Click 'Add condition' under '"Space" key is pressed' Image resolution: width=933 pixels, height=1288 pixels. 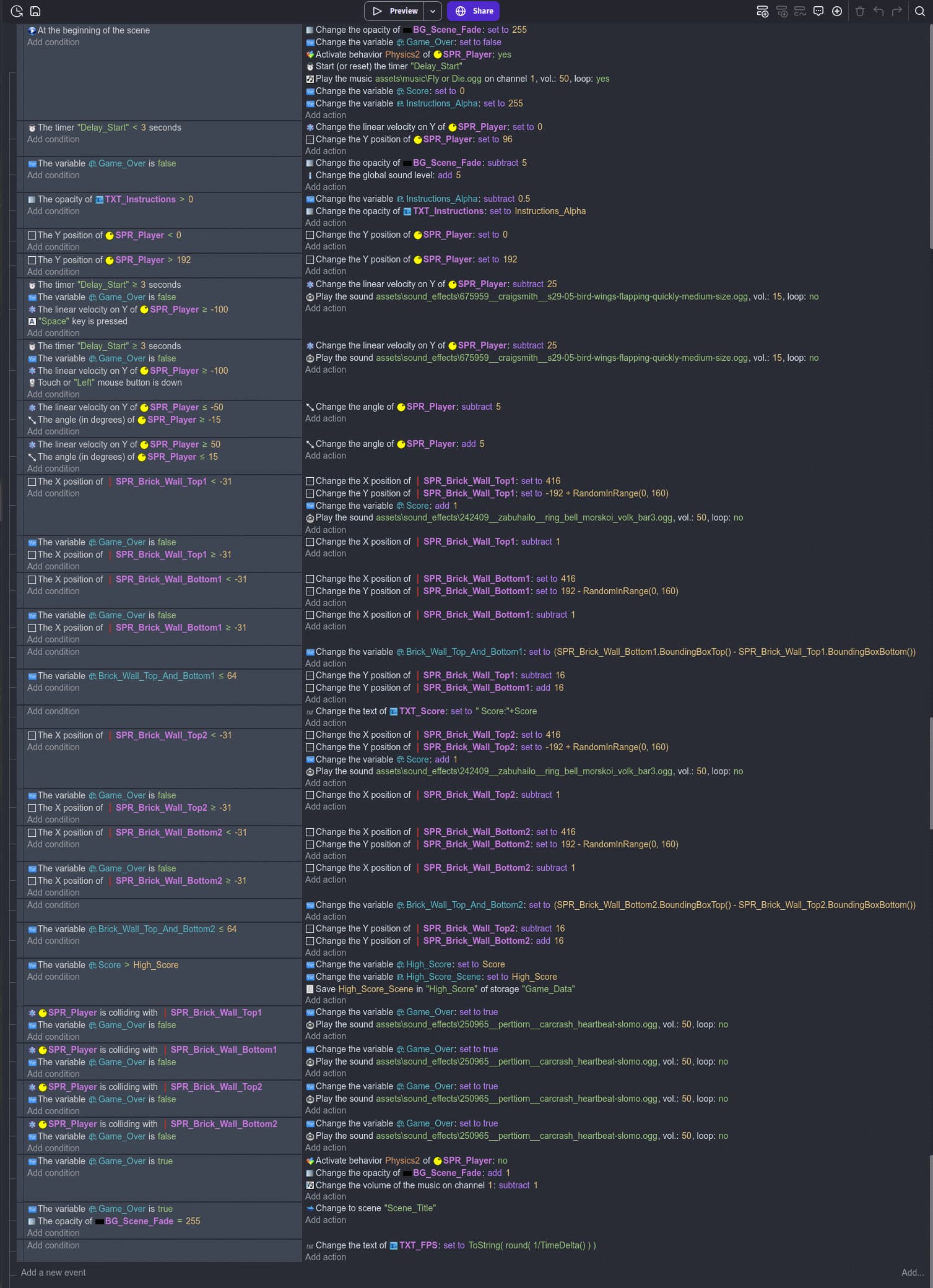coord(53,334)
